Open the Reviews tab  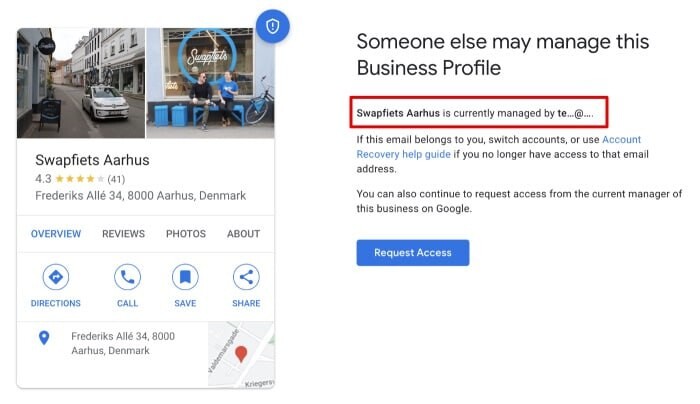coord(123,233)
